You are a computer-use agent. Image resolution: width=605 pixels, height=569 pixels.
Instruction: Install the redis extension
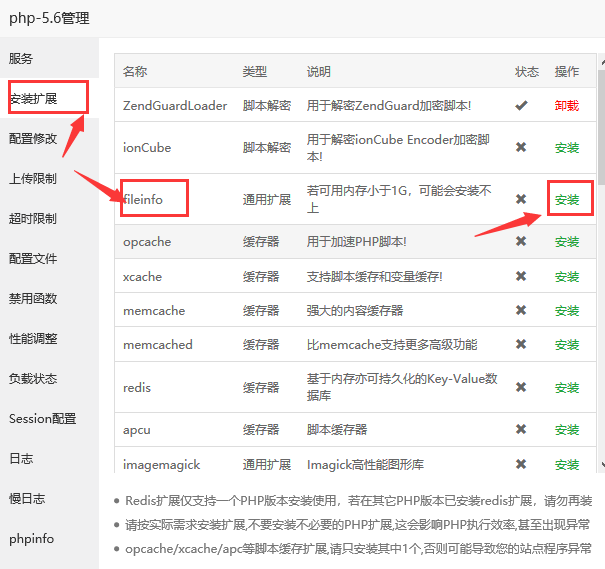click(x=567, y=387)
